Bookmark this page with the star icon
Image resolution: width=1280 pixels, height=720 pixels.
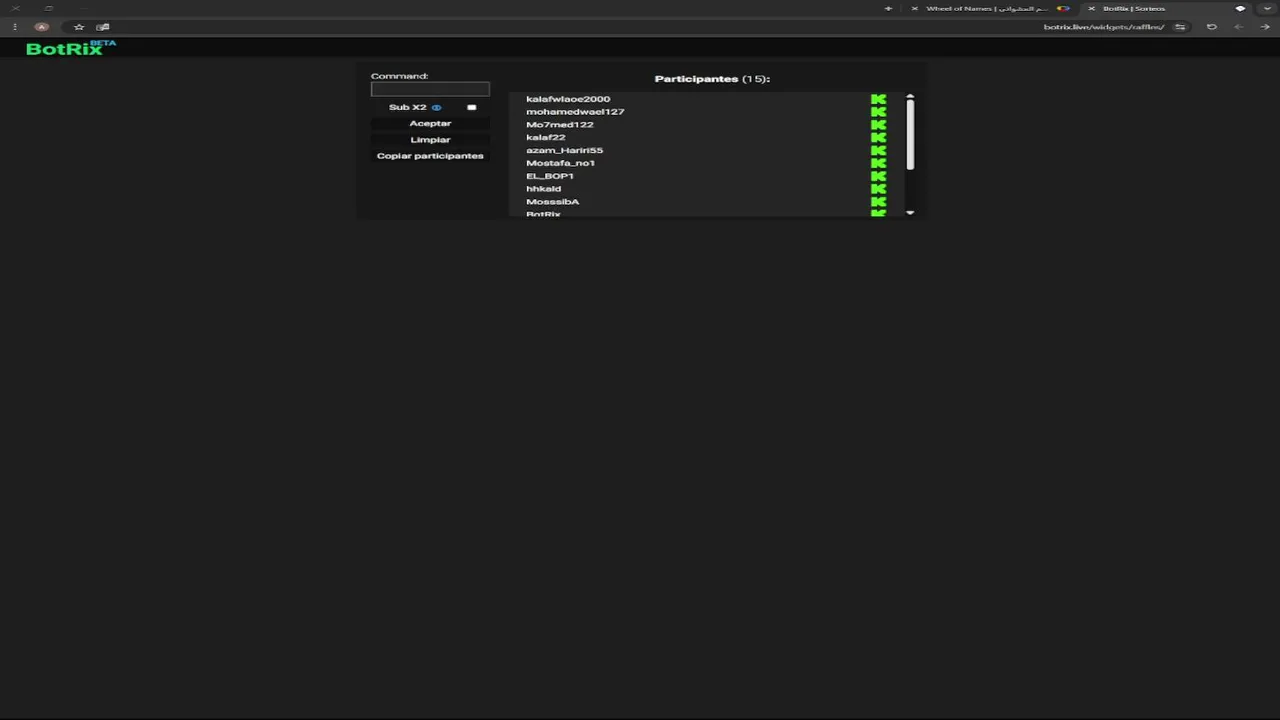(79, 27)
